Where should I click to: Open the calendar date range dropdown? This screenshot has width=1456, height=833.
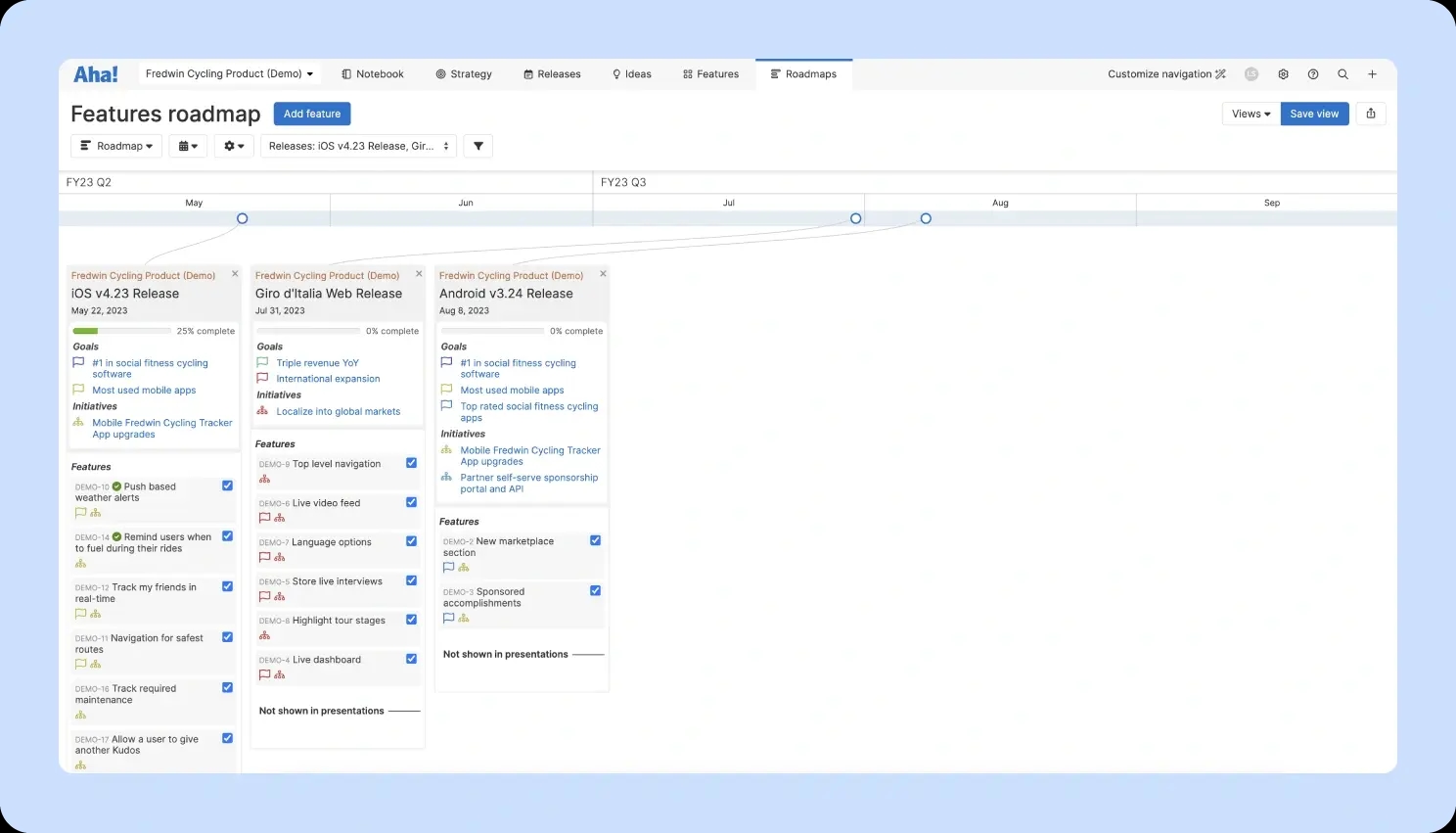click(188, 146)
